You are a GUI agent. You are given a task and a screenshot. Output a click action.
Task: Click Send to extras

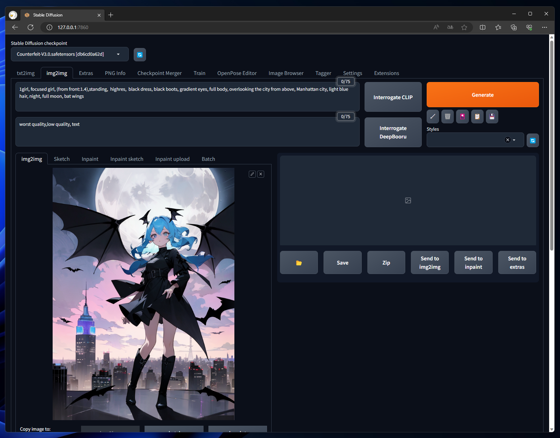(x=517, y=263)
